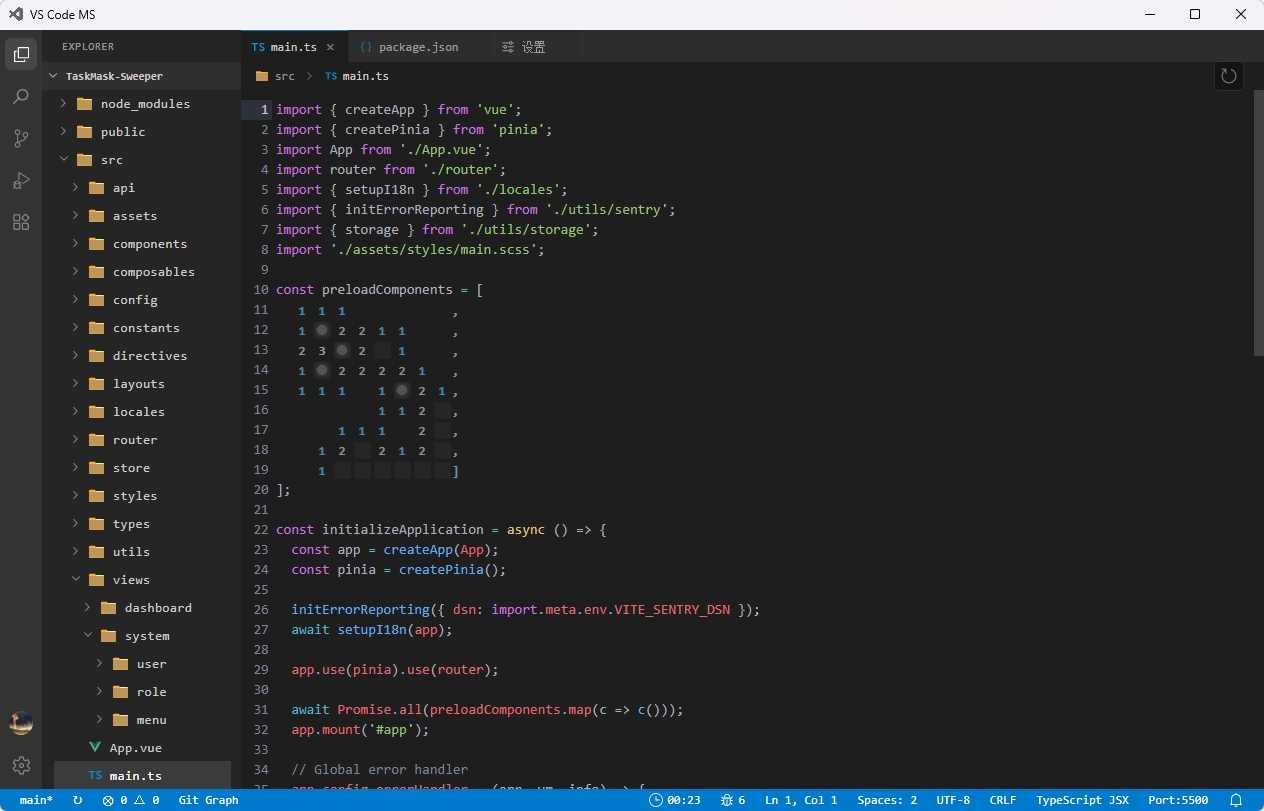Click the VS Code logo in the title bar
This screenshot has height=811, width=1264.
point(15,14)
